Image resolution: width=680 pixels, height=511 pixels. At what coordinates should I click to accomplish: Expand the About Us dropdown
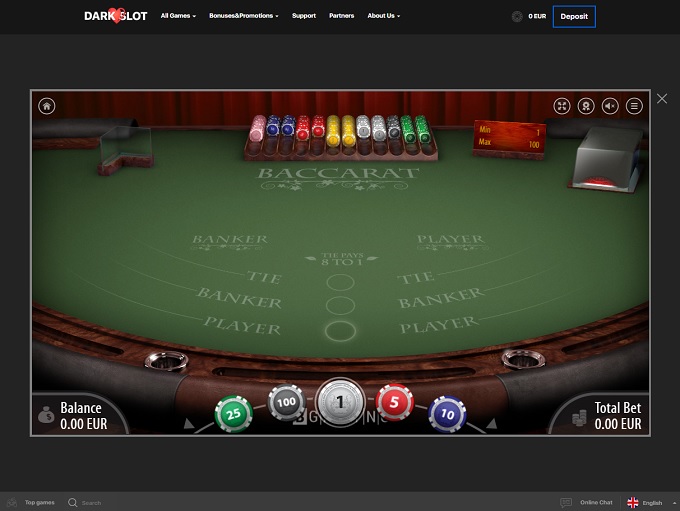(383, 16)
